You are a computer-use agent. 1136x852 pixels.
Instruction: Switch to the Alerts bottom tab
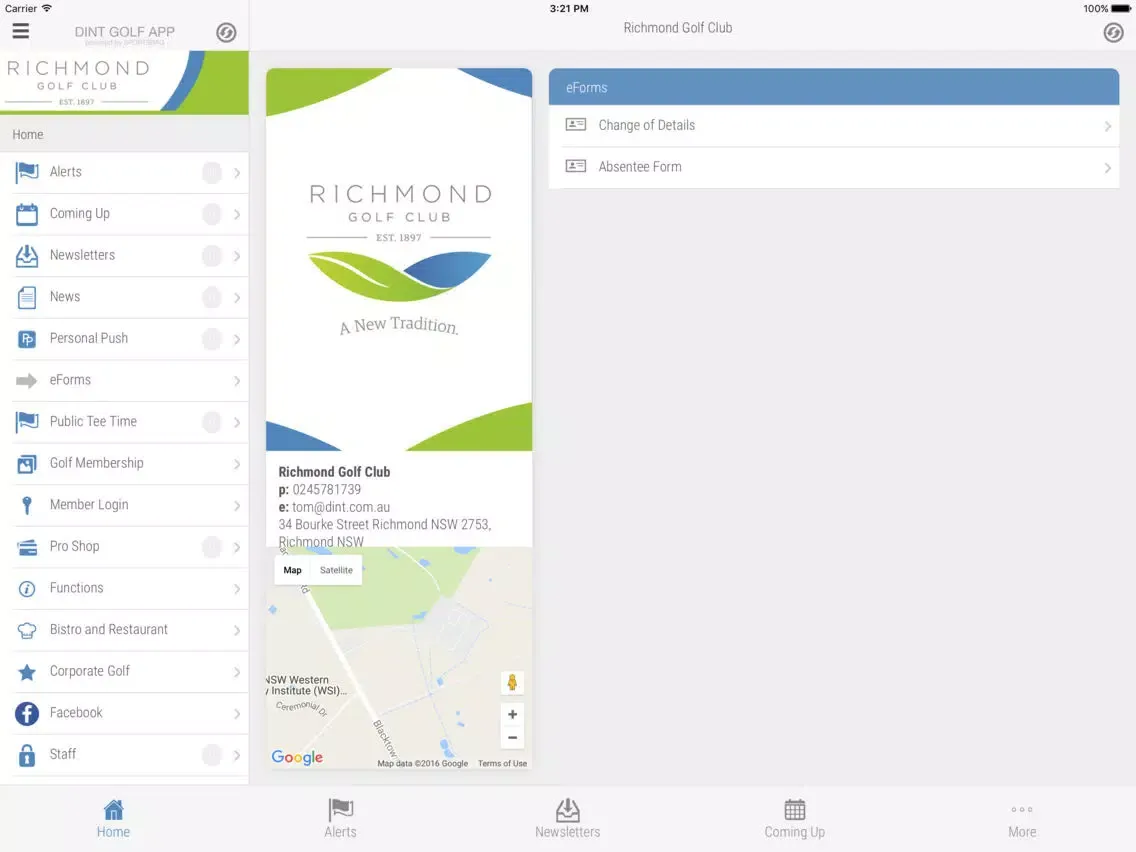pos(341,819)
